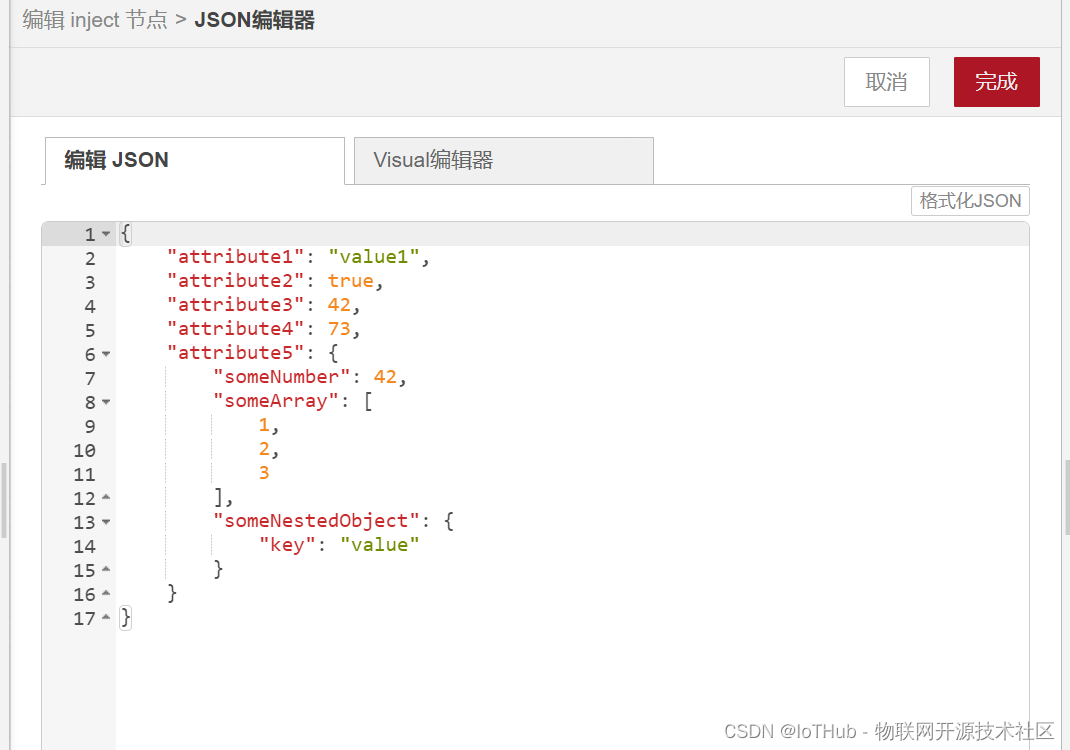Click line number 4 in the gutter
The height and width of the screenshot is (750, 1070).
(89, 304)
